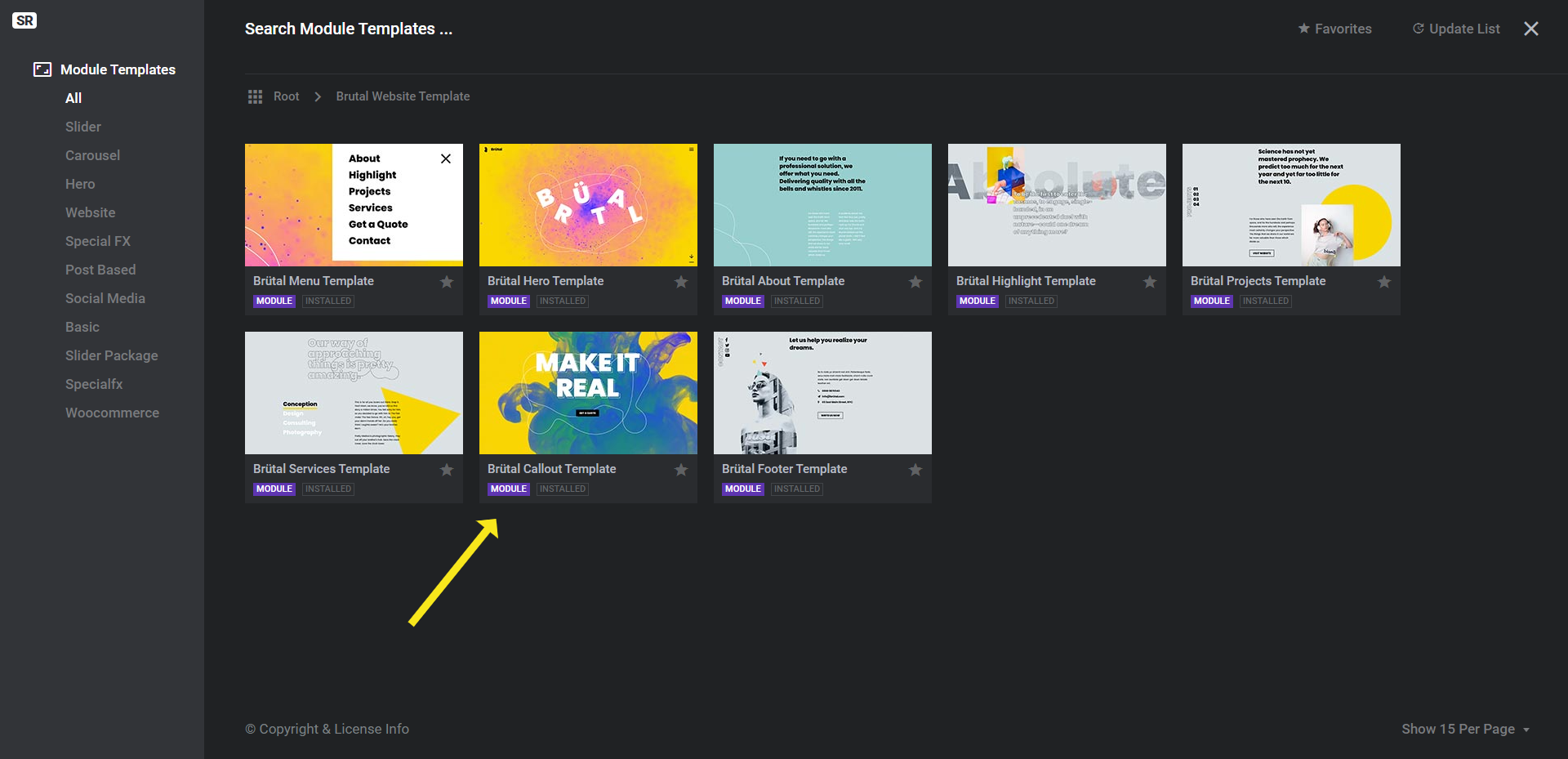This screenshot has width=1568, height=759.
Task: Select the All category
Action: point(73,98)
